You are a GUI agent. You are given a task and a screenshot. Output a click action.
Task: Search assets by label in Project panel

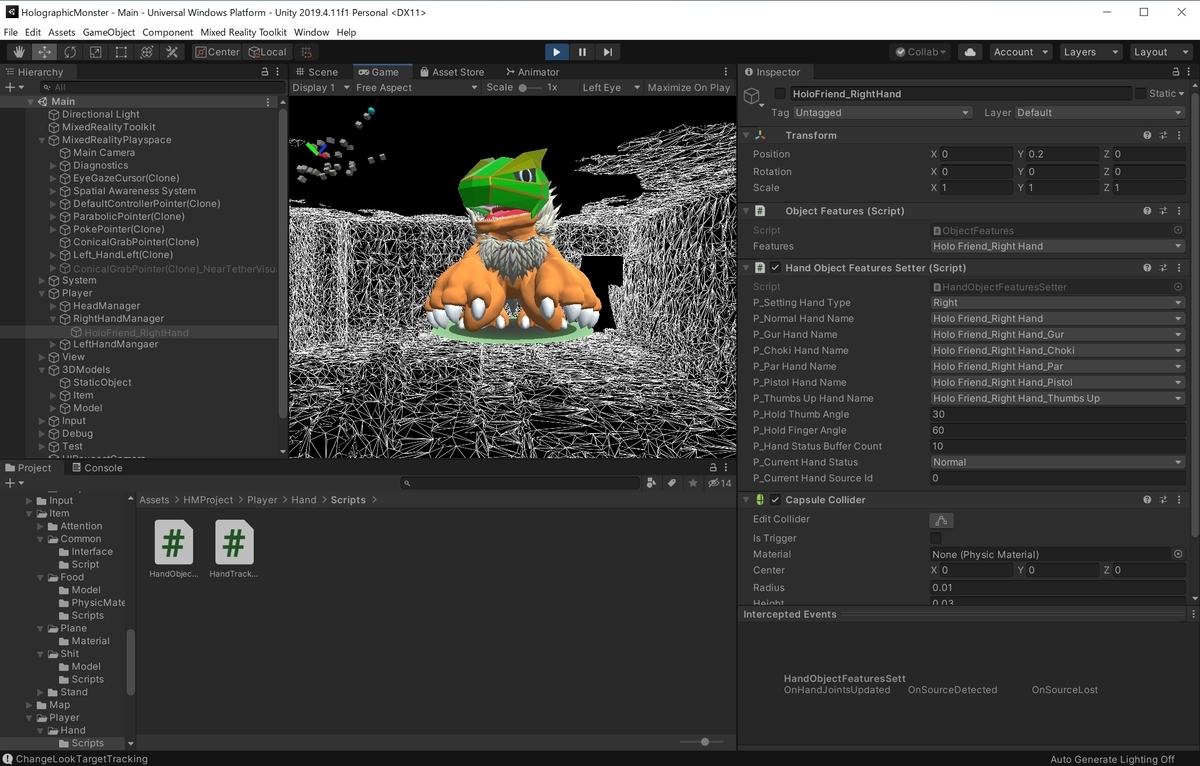tap(672, 483)
